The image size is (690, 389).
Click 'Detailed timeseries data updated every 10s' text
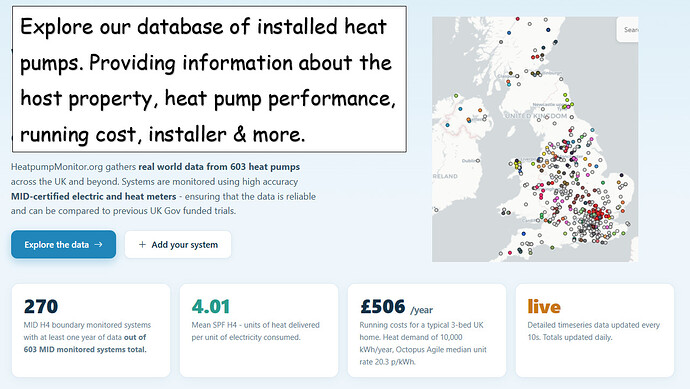(x=594, y=331)
